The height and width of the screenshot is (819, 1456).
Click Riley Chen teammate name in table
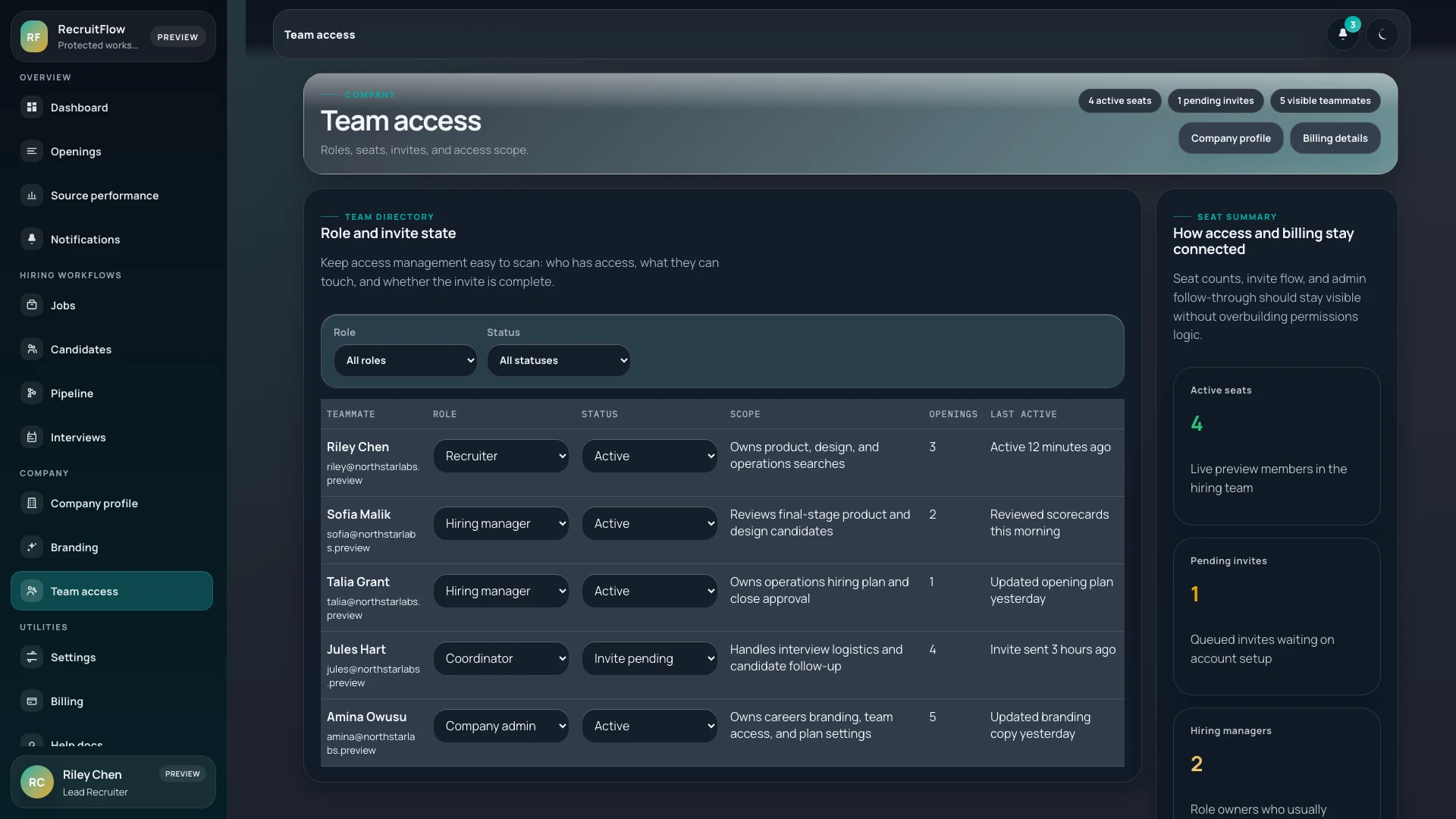pyautogui.click(x=358, y=447)
